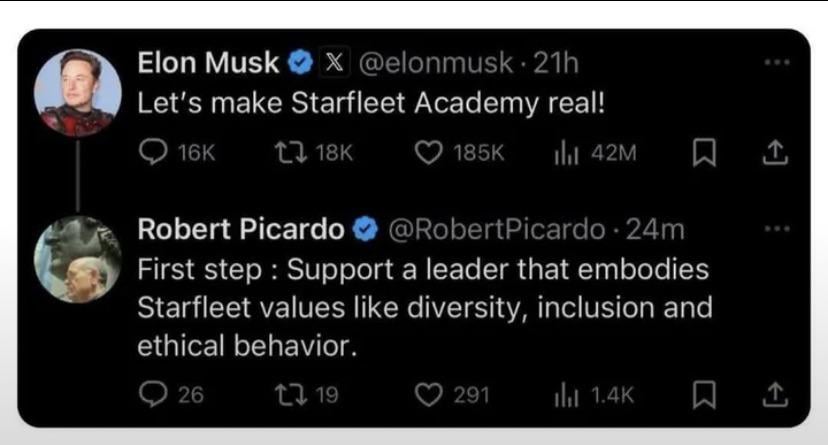The image size is (828, 445).
Task: Click the 21h timestamp on top post
Action: [x=558, y=63]
